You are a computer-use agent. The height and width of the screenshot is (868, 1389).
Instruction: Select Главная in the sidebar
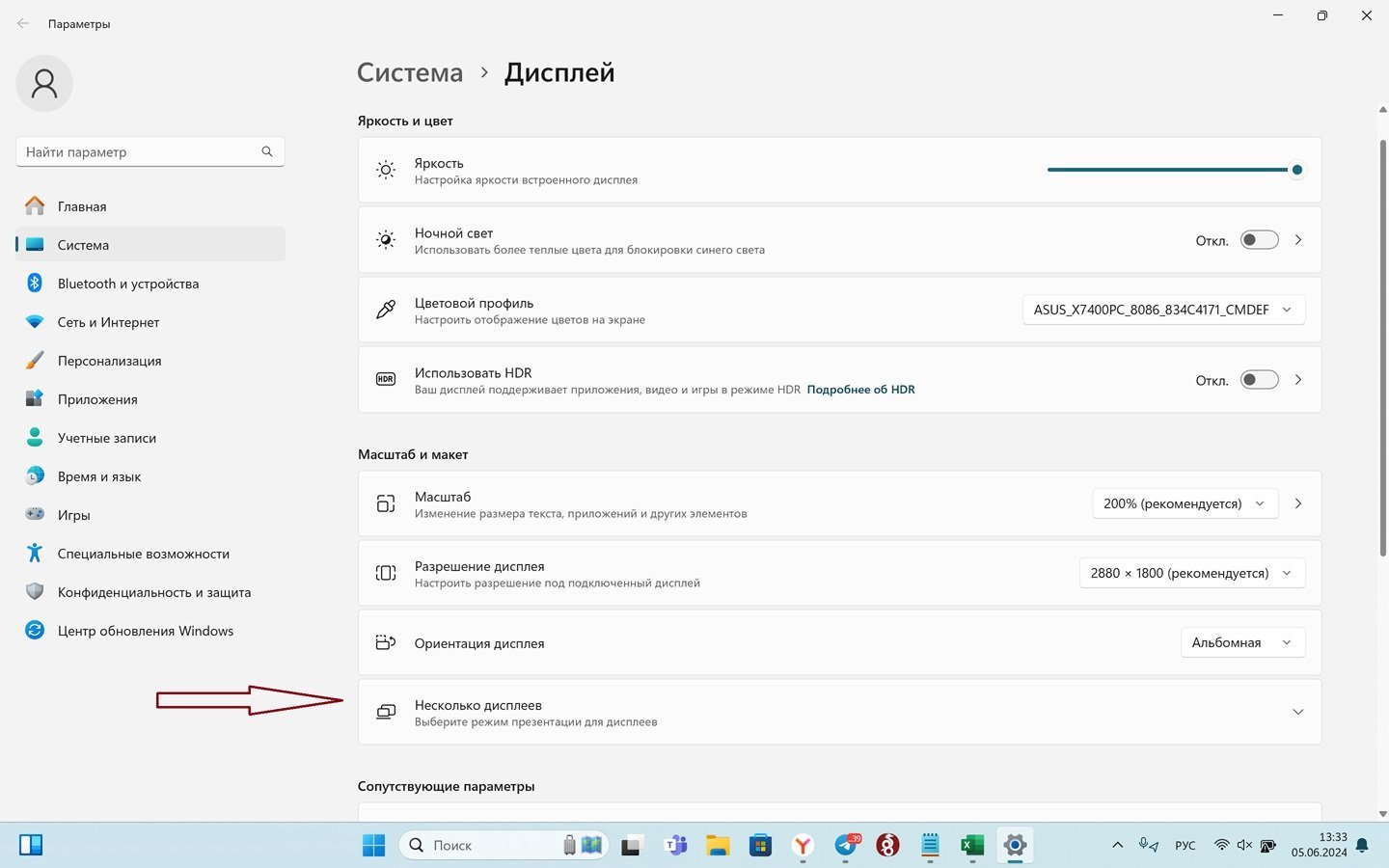point(150,206)
